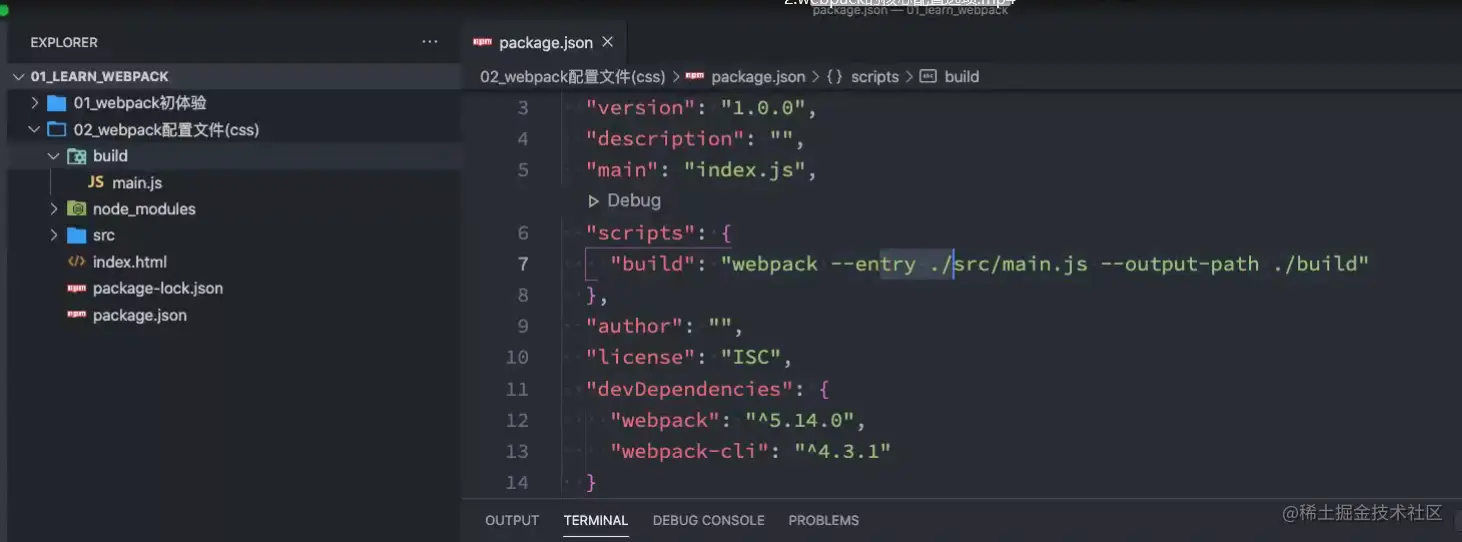Viewport: 1462px width, 542px height.
Task: Collapse the build folder chevron
Action: coord(54,156)
